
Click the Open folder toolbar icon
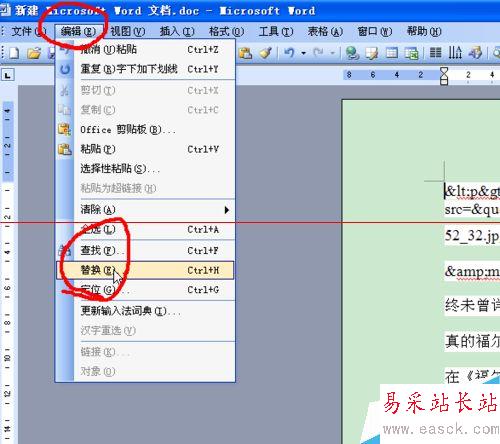point(34,53)
